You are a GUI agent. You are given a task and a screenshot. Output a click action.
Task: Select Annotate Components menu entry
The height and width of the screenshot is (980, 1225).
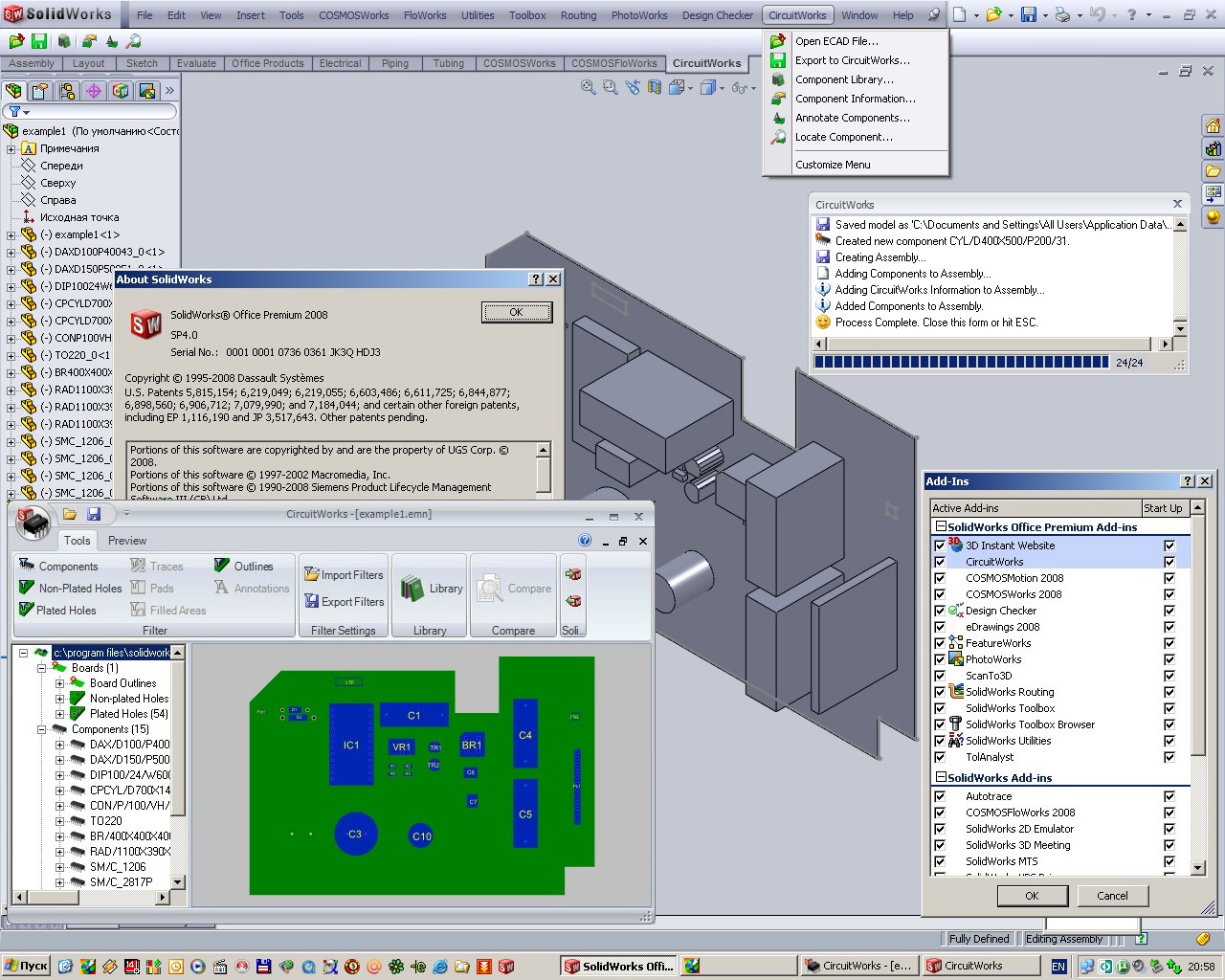[853, 118]
